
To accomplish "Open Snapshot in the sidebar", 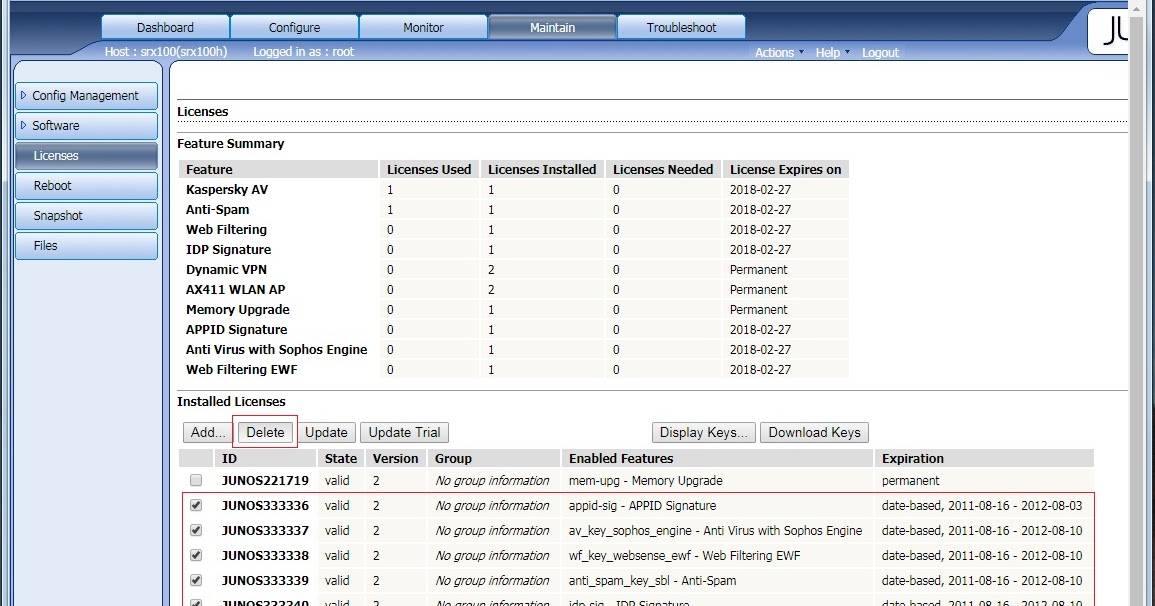I will (x=86, y=216).
